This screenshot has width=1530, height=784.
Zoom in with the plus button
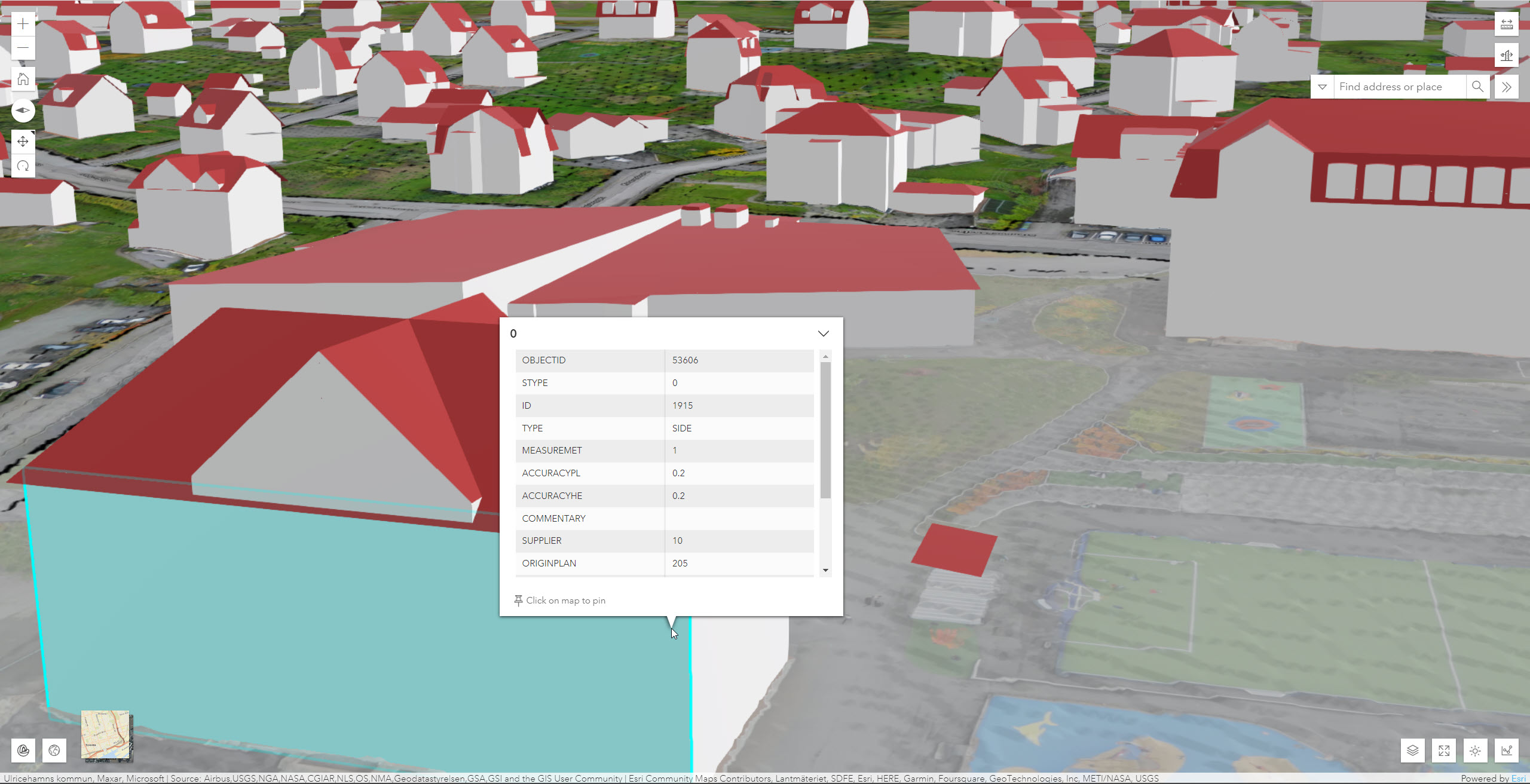pos(23,24)
